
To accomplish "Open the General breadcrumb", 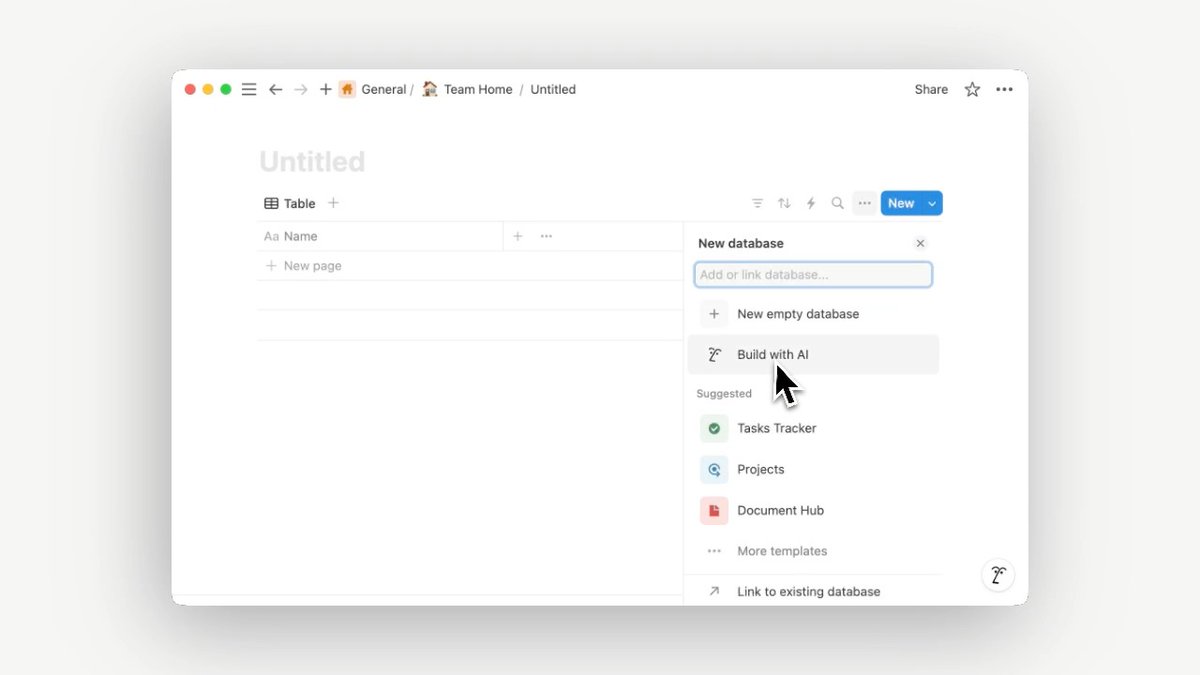I will click(x=384, y=89).
